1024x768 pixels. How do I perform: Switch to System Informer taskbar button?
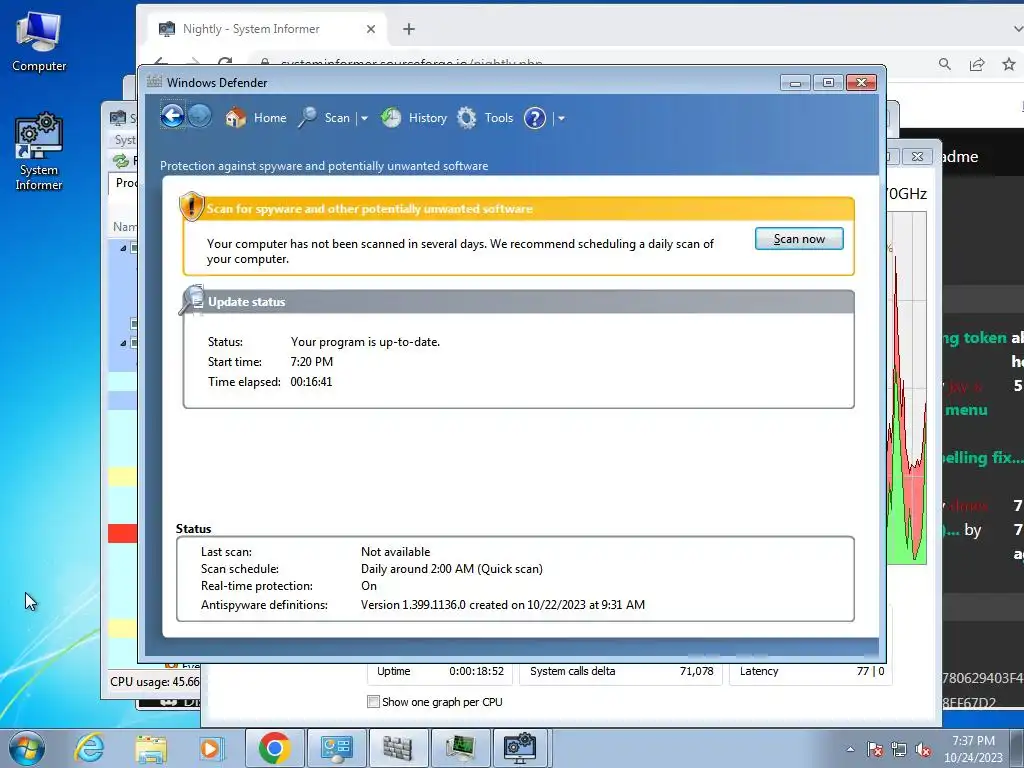pos(521,748)
